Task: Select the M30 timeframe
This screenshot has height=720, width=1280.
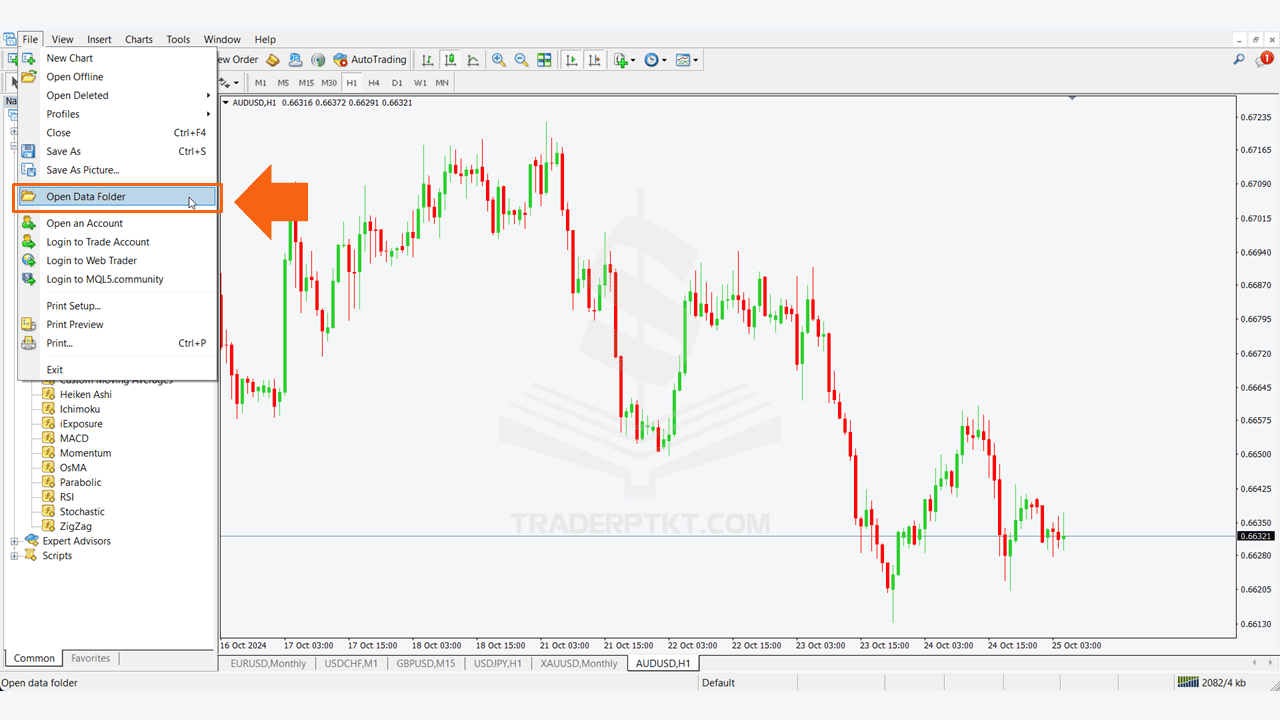Action: [x=329, y=83]
